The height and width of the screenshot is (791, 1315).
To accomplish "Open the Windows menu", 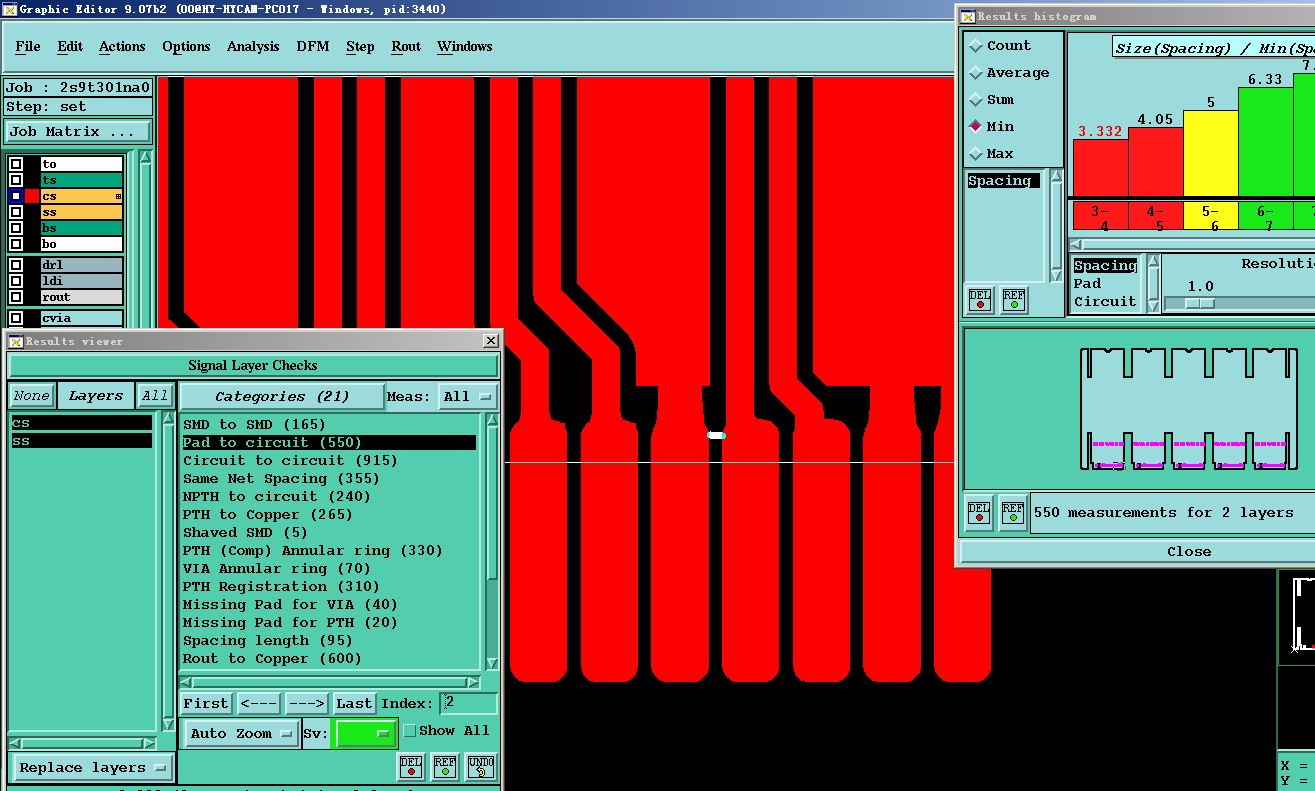I will (x=465, y=46).
